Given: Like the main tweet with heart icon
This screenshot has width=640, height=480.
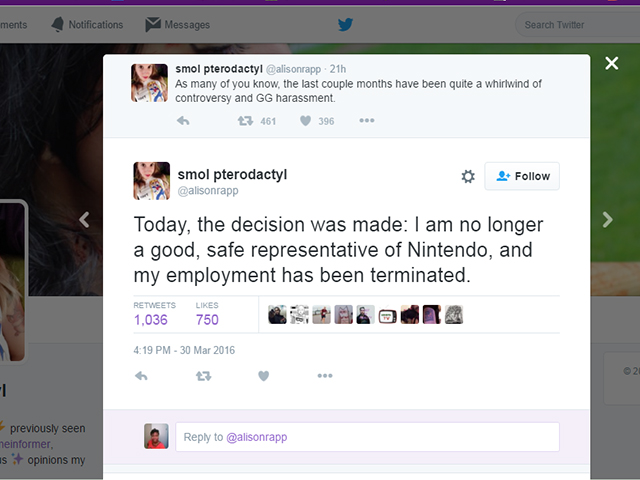Looking at the screenshot, I should (264, 376).
